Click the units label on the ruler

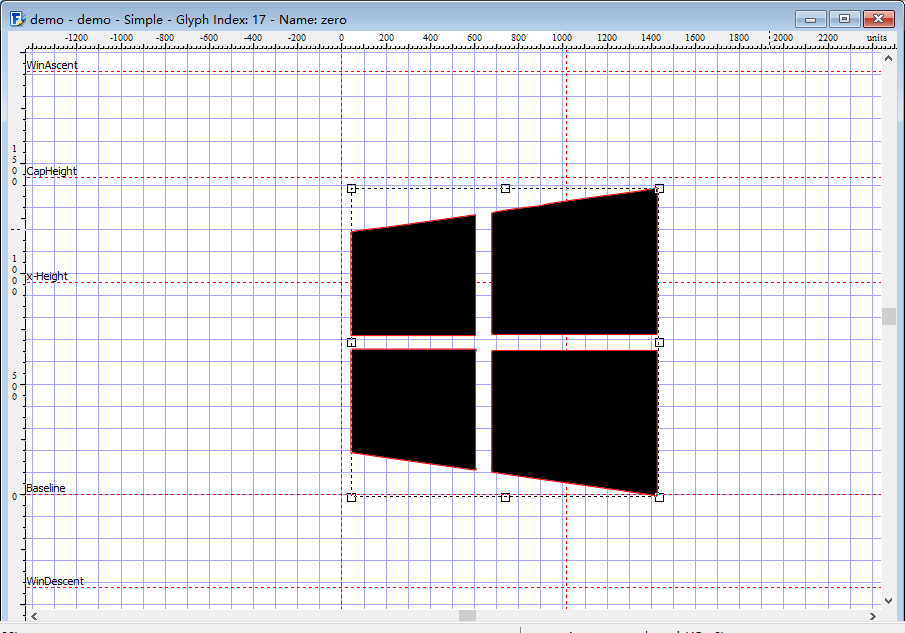[x=877, y=38]
